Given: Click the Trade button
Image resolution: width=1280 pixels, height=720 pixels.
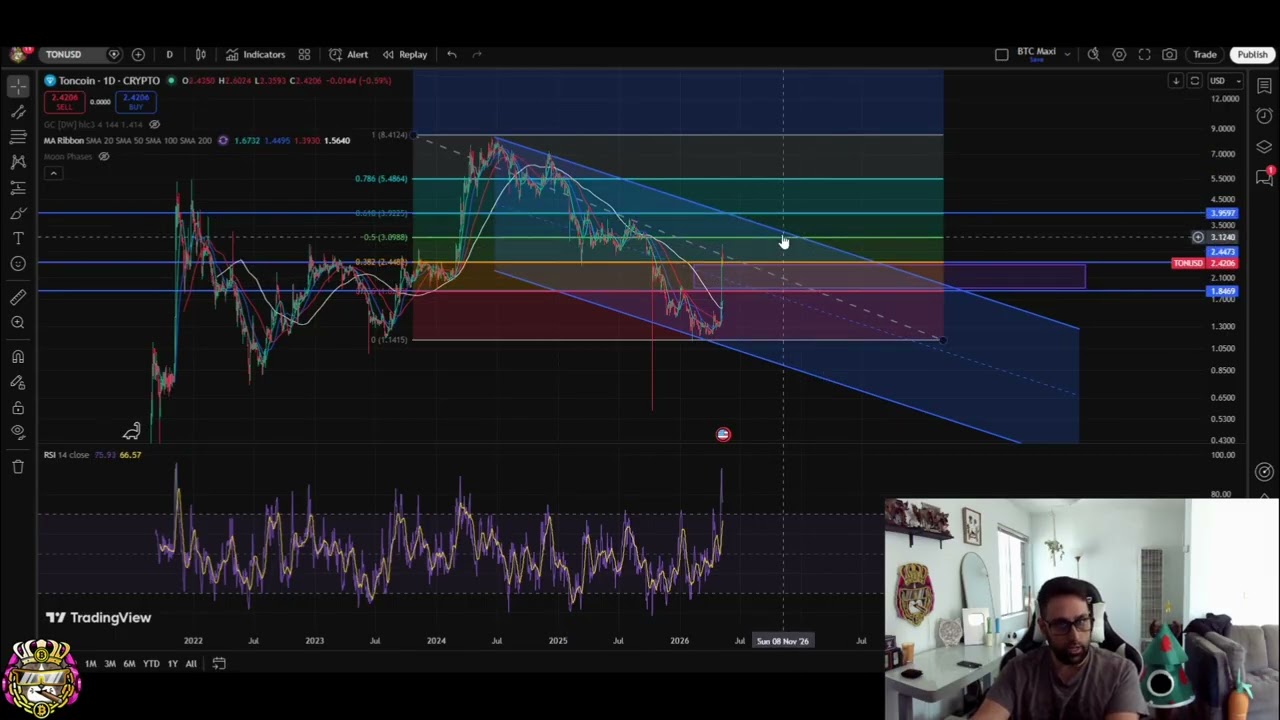Looking at the screenshot, I should tap(1204, 54).
